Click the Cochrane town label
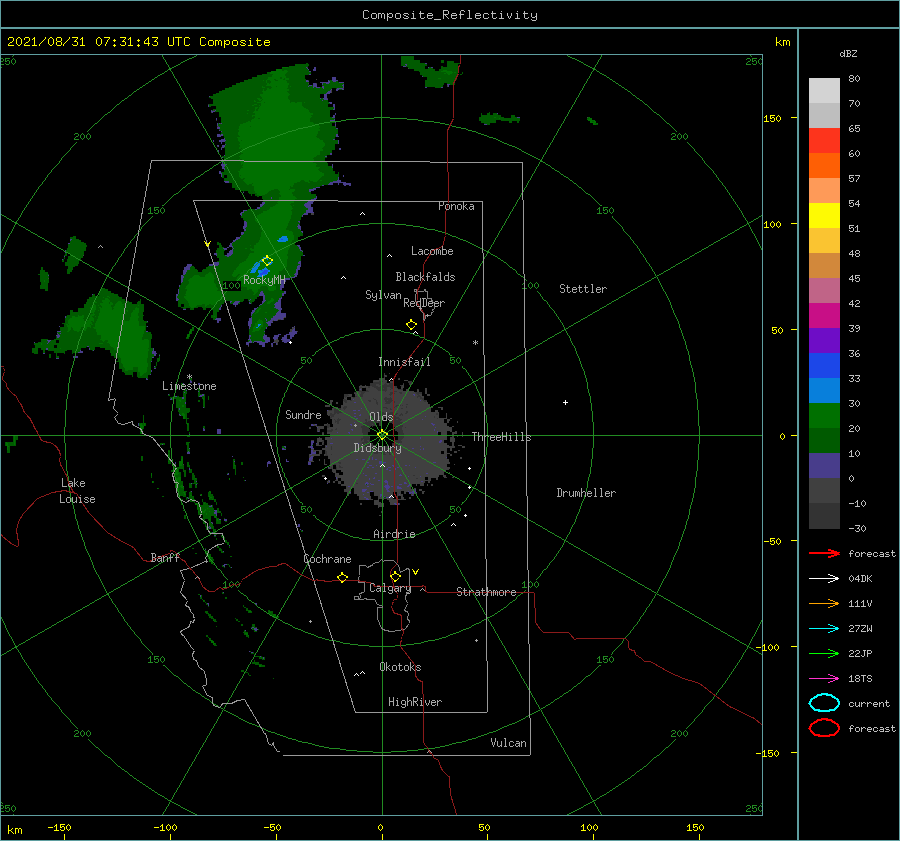 [327, 559]
